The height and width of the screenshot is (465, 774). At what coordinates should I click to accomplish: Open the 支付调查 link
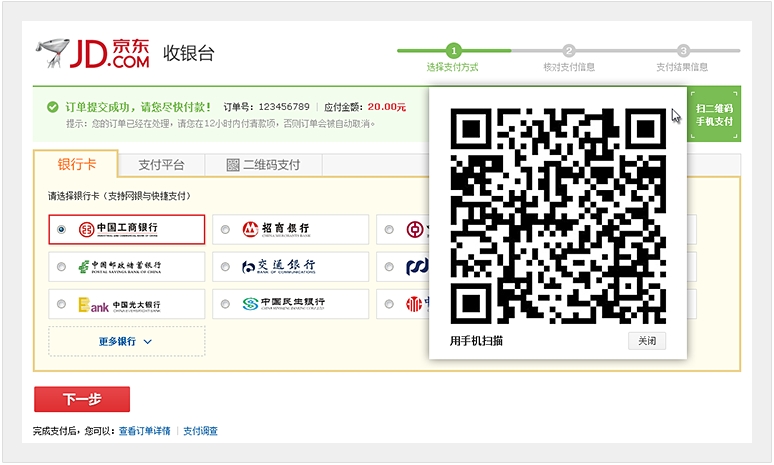coord(200,431)
